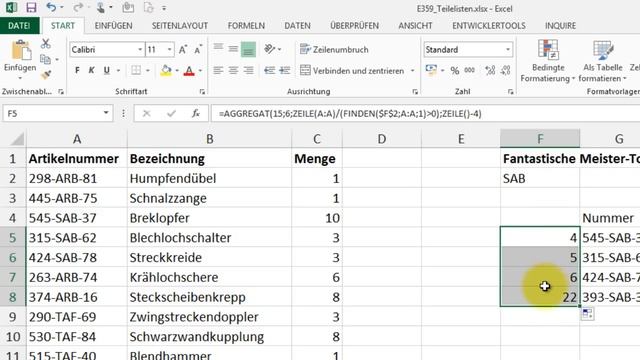
Task: Apply cell borders icon
Action: [136, 71]
